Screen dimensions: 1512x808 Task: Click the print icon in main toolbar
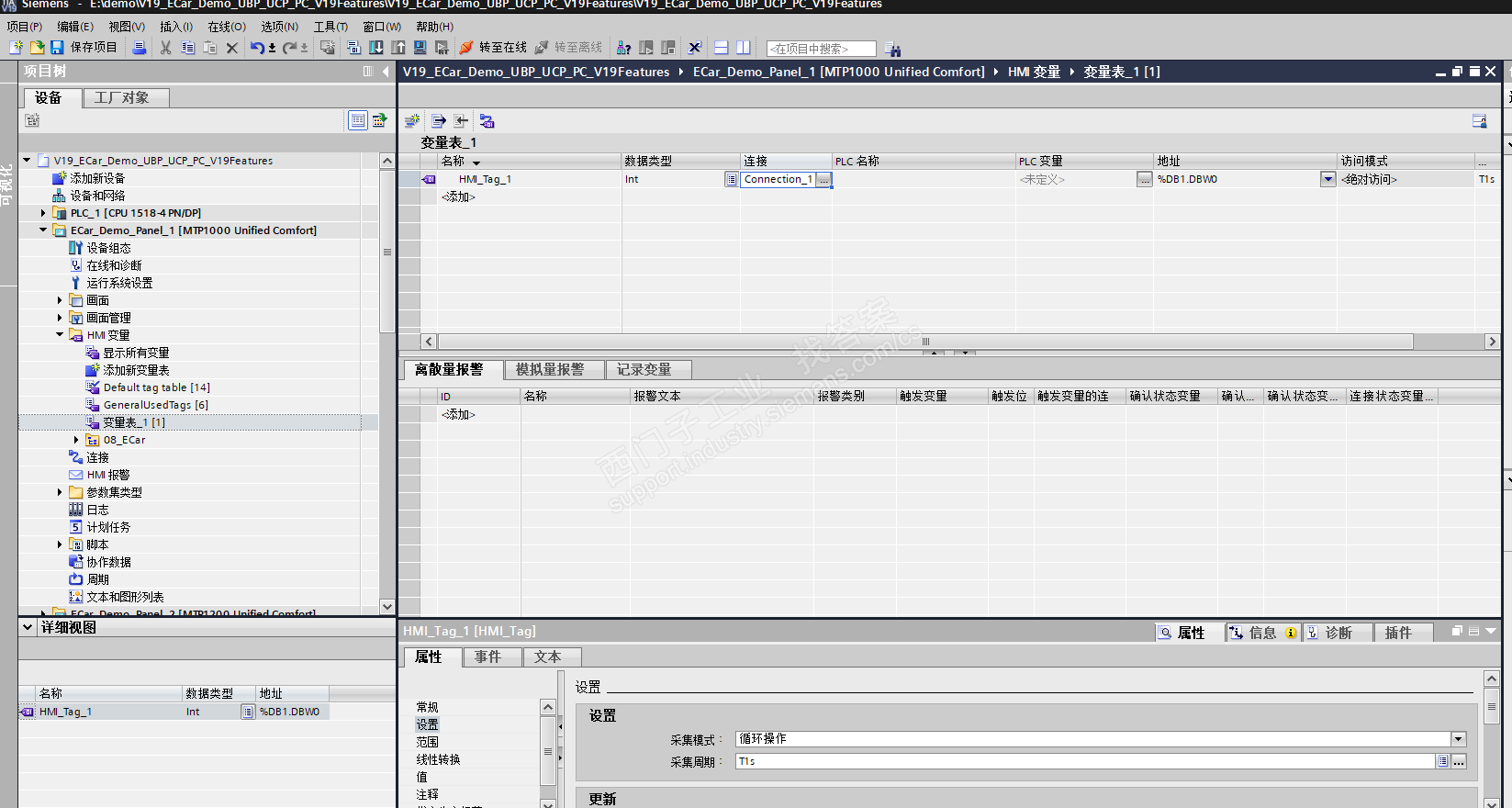tap(140, 48)
